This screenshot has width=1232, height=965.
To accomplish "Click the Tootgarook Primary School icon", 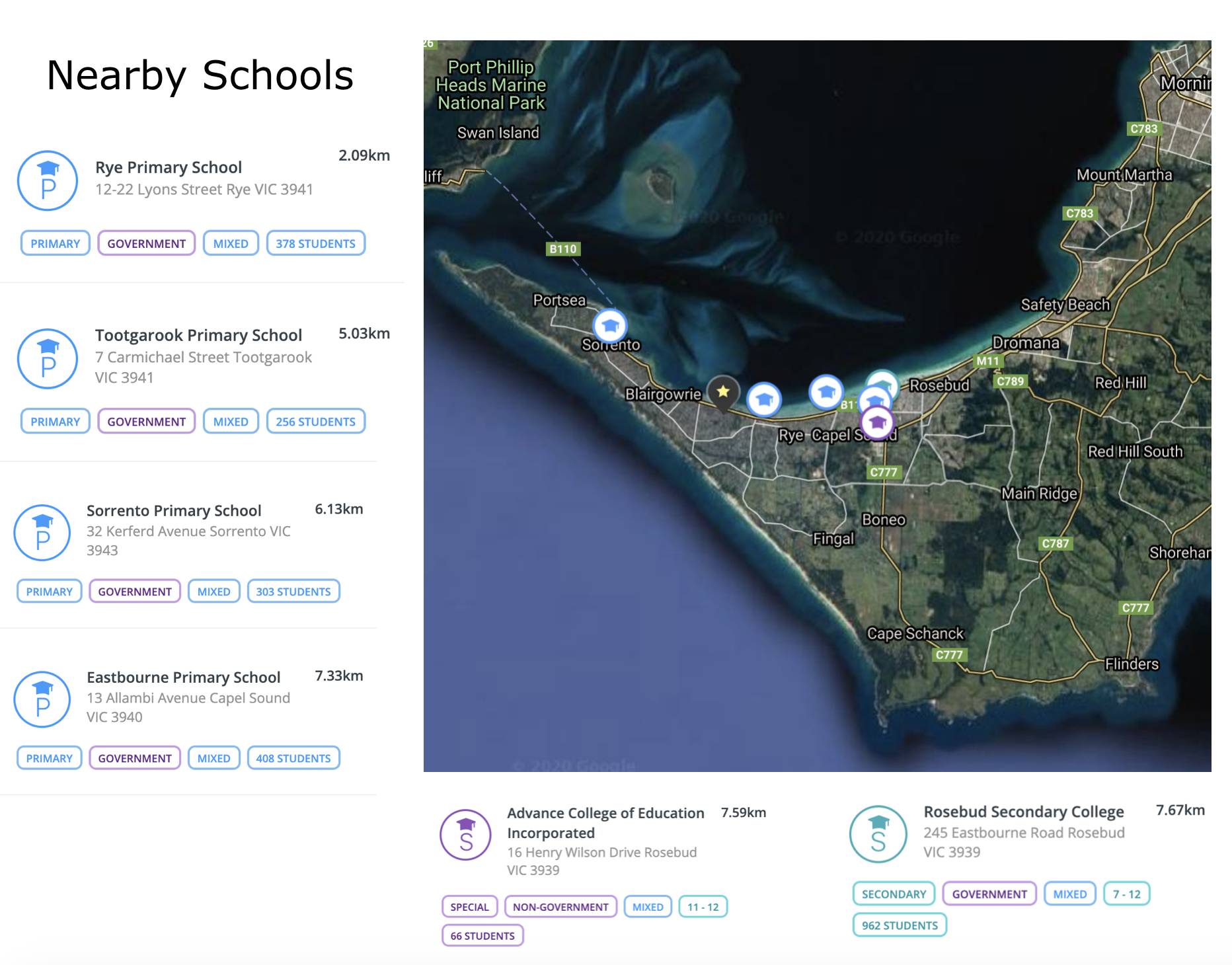I will 48,359.
